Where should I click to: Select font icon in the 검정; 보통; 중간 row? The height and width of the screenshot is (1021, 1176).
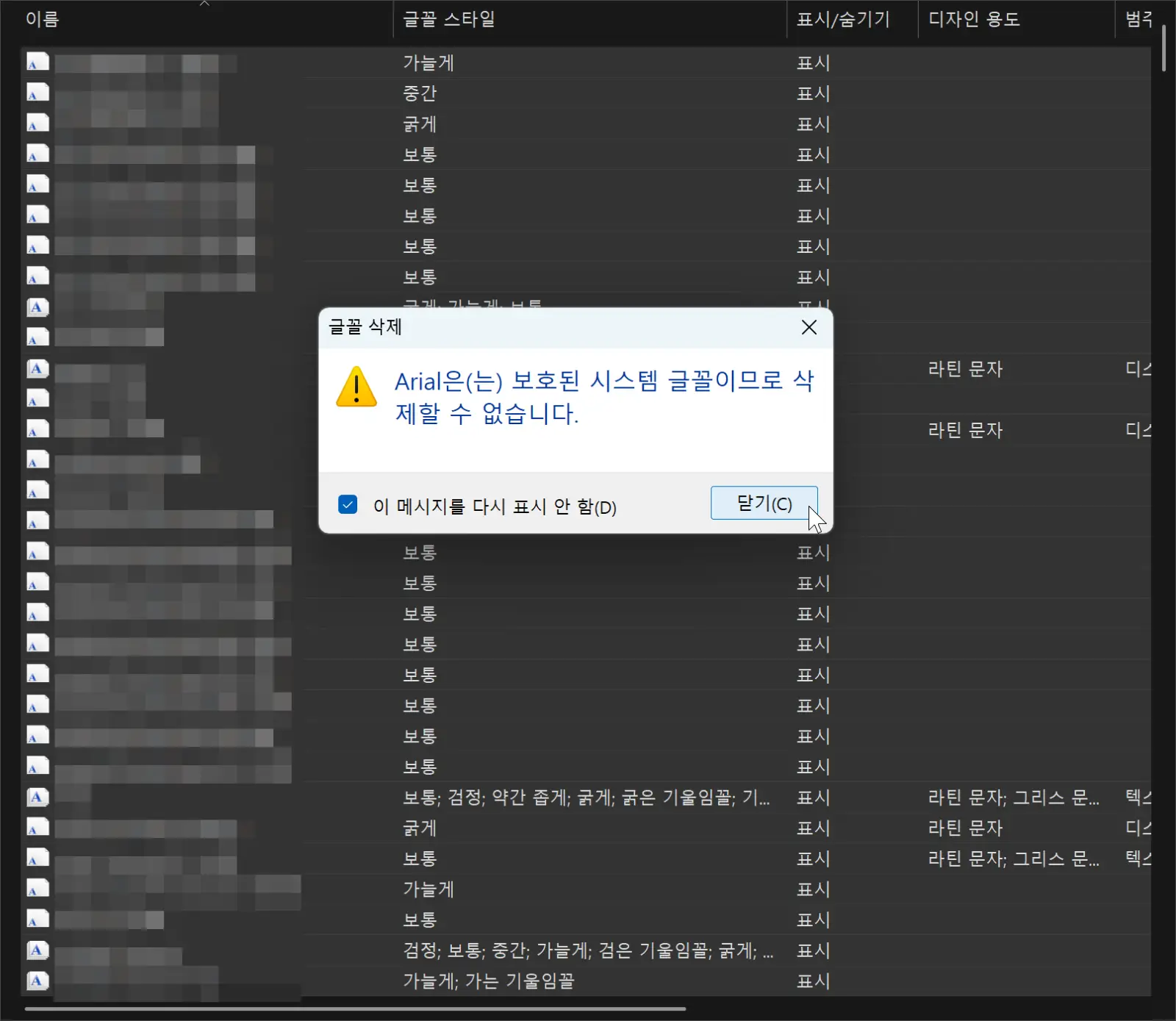[x=37, y=950]
